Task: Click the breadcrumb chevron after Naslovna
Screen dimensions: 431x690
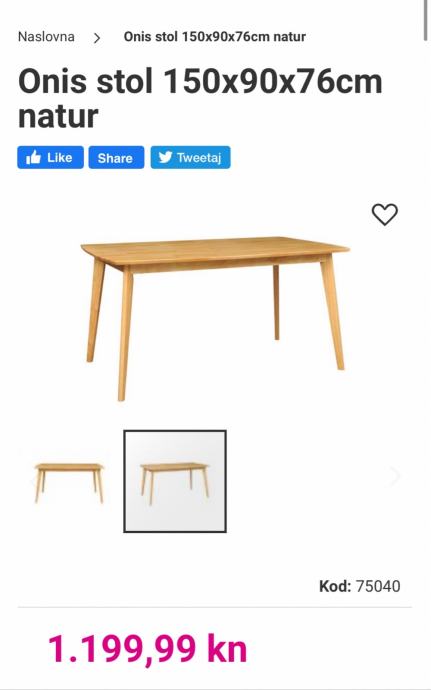Action: (97, 38)
